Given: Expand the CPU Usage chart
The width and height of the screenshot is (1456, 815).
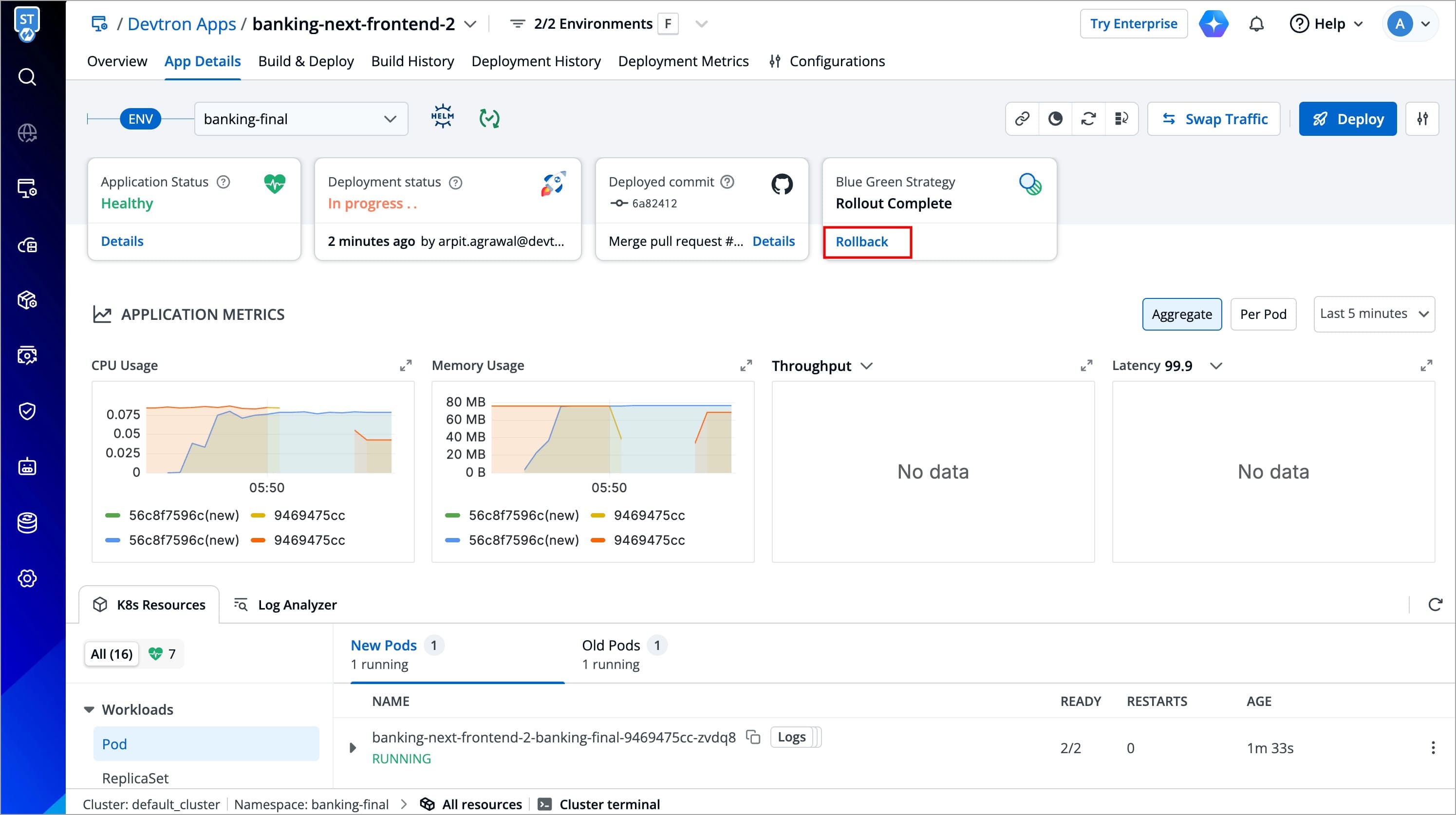Looking at the screenshot, I should click(405, 366).
